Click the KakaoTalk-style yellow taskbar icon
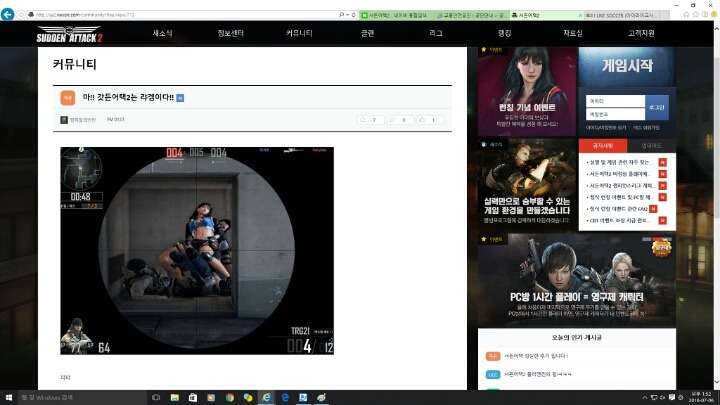 click(248, 398)
